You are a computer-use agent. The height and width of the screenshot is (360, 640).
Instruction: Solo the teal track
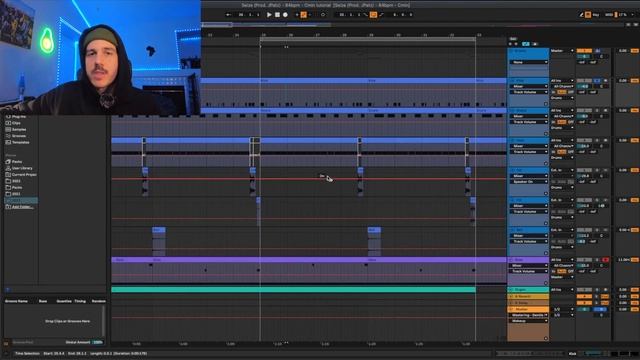coord(597,290)
